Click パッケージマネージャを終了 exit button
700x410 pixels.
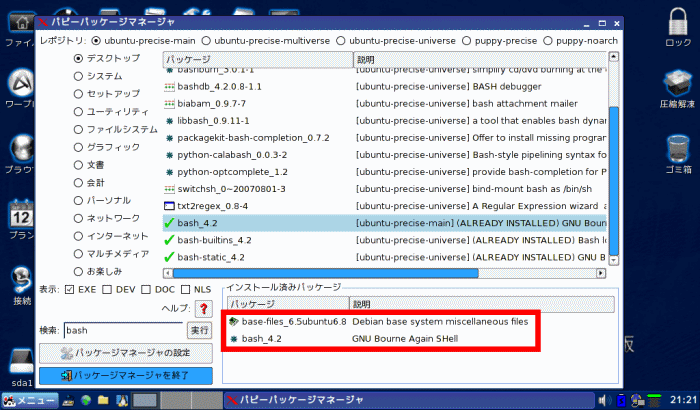coord(125,376)
